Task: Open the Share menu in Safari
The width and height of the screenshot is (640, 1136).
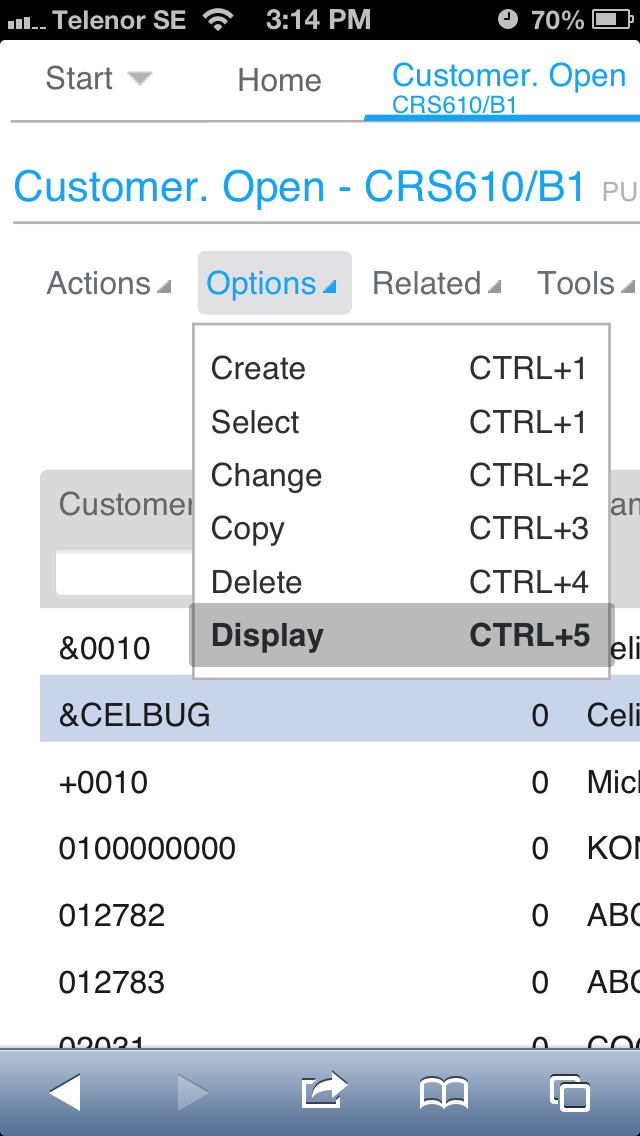Action: 322,1093
